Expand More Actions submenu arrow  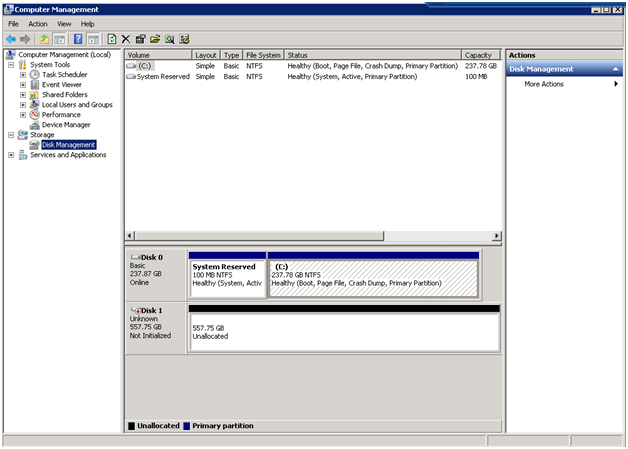(x=616, y=84)
